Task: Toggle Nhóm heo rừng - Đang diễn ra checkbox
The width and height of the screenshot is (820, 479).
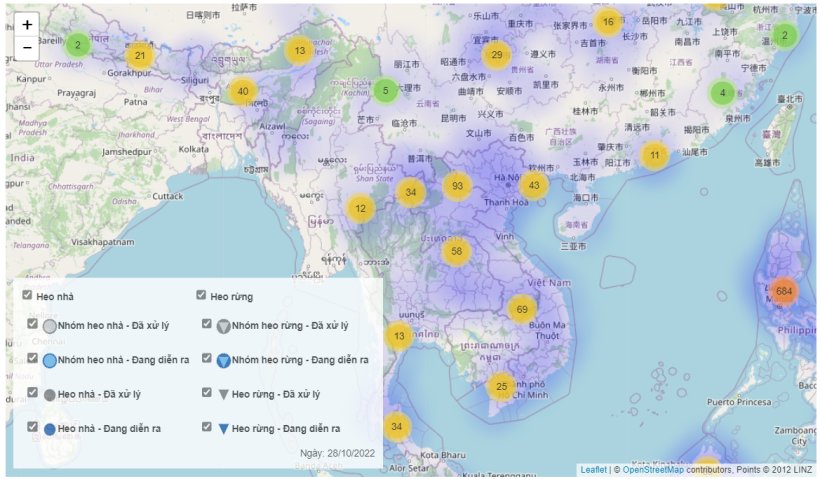Action: (207, 358)
